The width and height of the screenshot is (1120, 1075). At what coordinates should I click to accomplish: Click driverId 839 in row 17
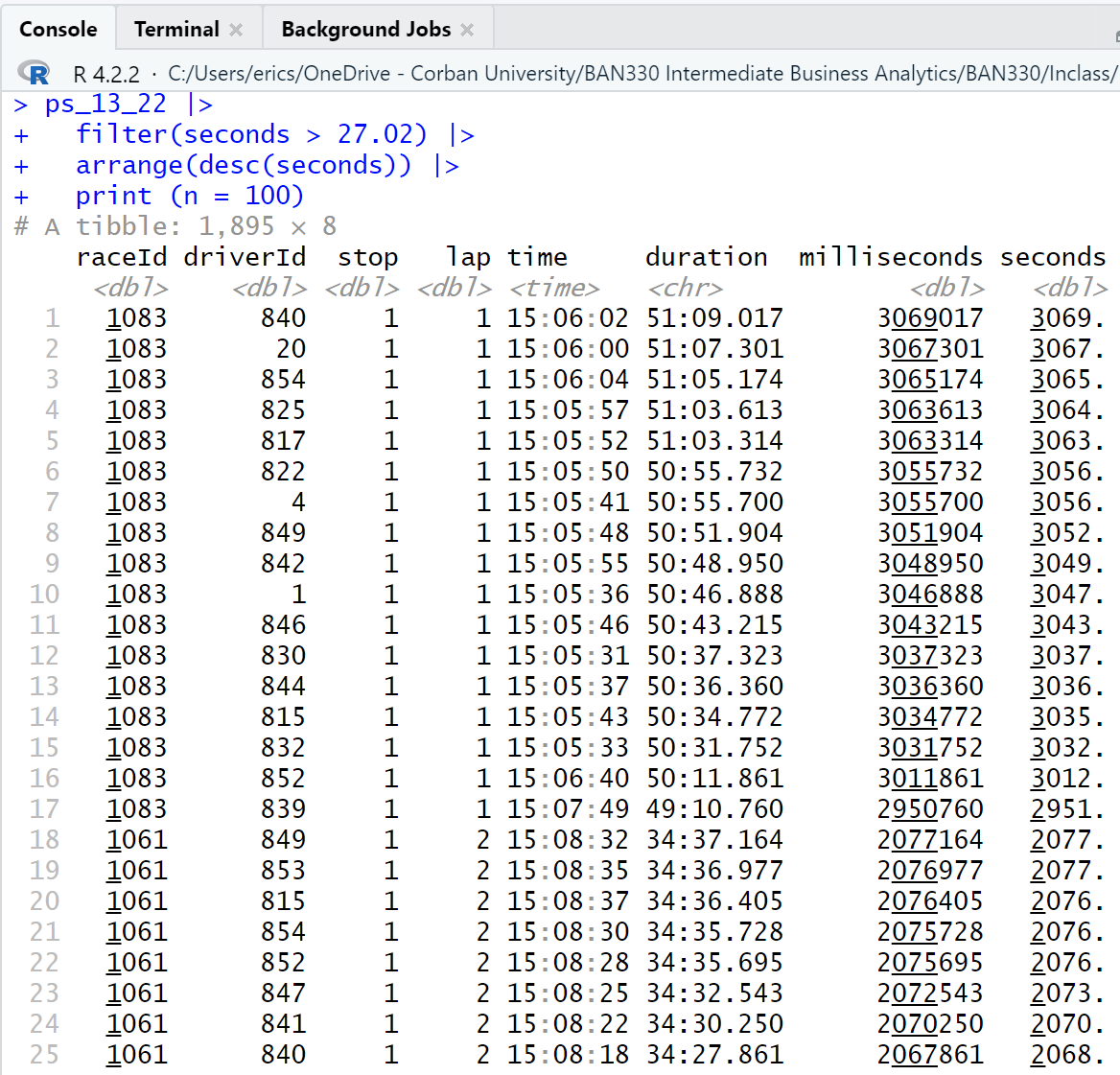pos(283,809)
